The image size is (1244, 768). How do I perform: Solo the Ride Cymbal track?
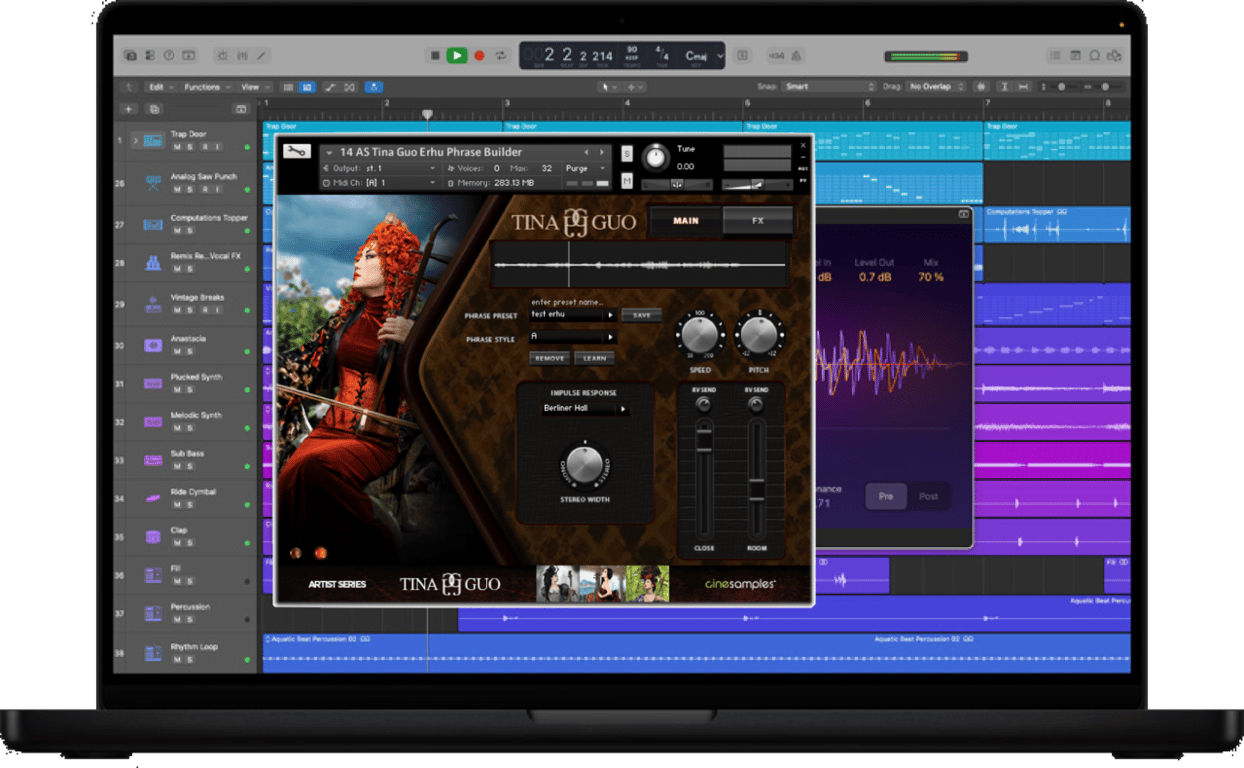click(190, 504)
